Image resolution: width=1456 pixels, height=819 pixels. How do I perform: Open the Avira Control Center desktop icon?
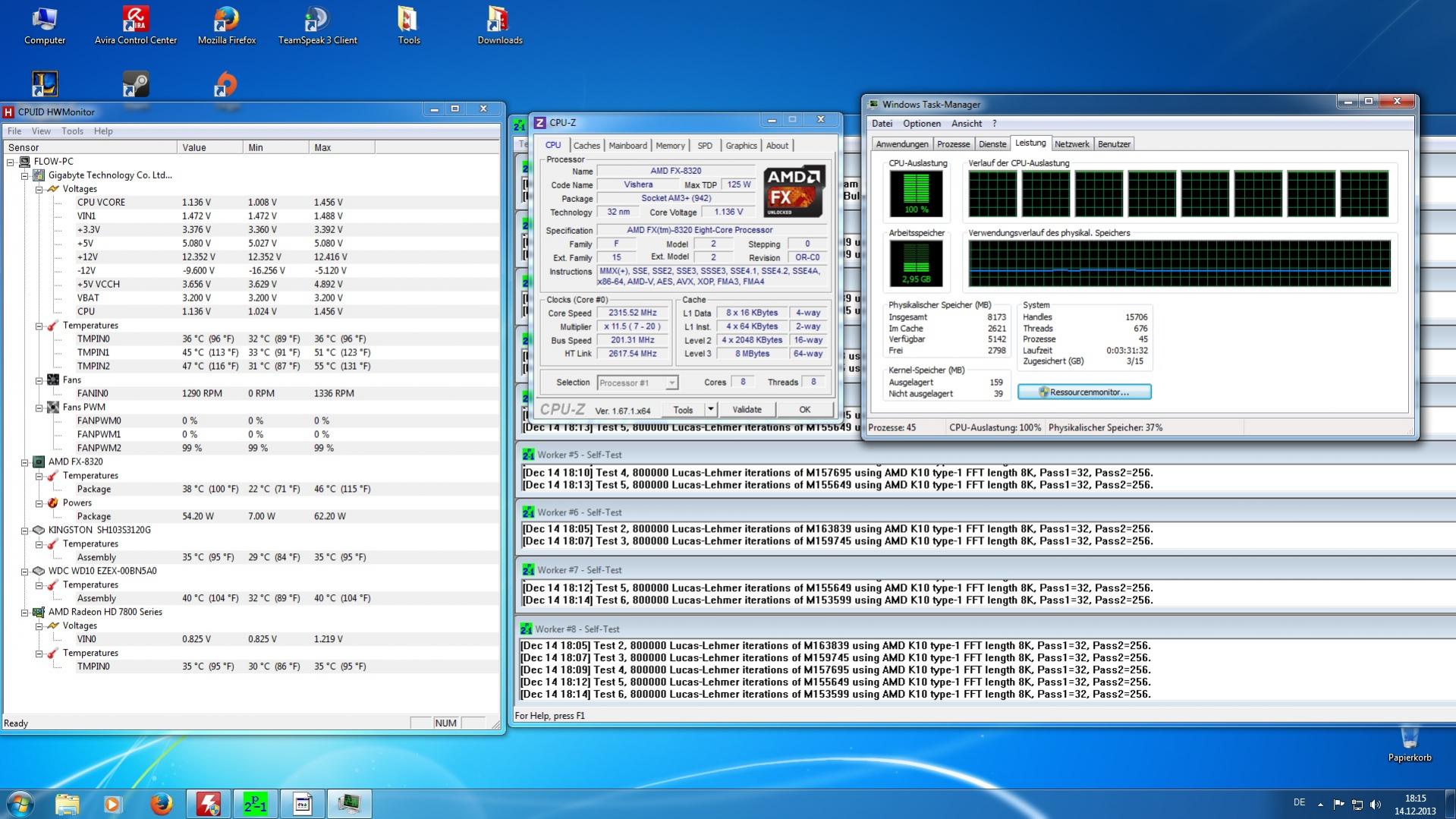(x=135, y=25)
